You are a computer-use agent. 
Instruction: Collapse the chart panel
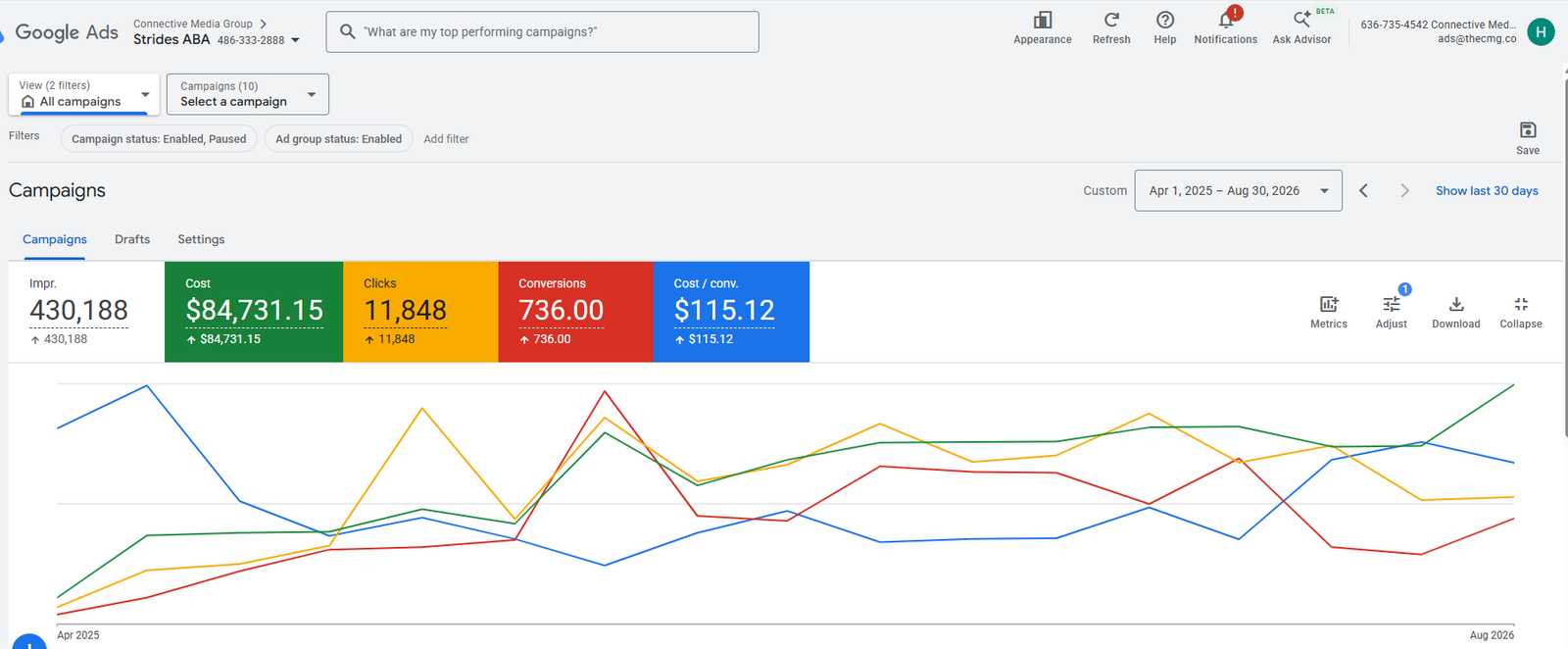pos(1521,305)
